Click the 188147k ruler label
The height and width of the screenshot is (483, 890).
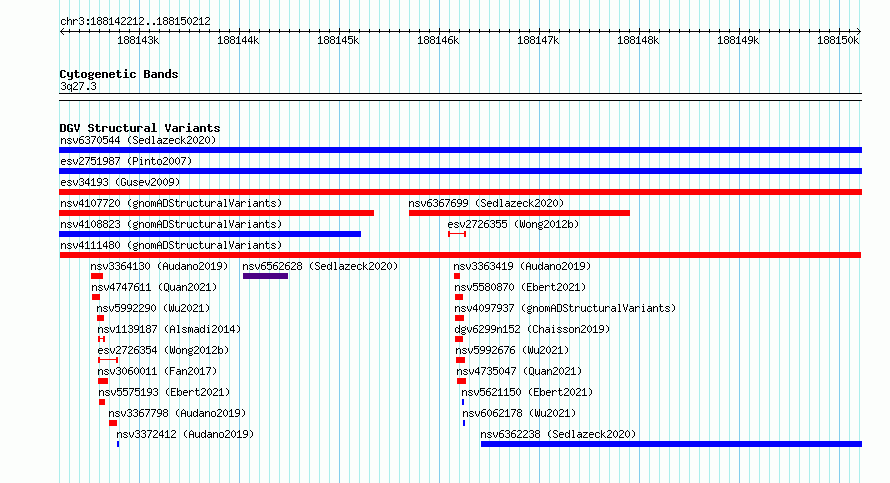pos(538,40)
